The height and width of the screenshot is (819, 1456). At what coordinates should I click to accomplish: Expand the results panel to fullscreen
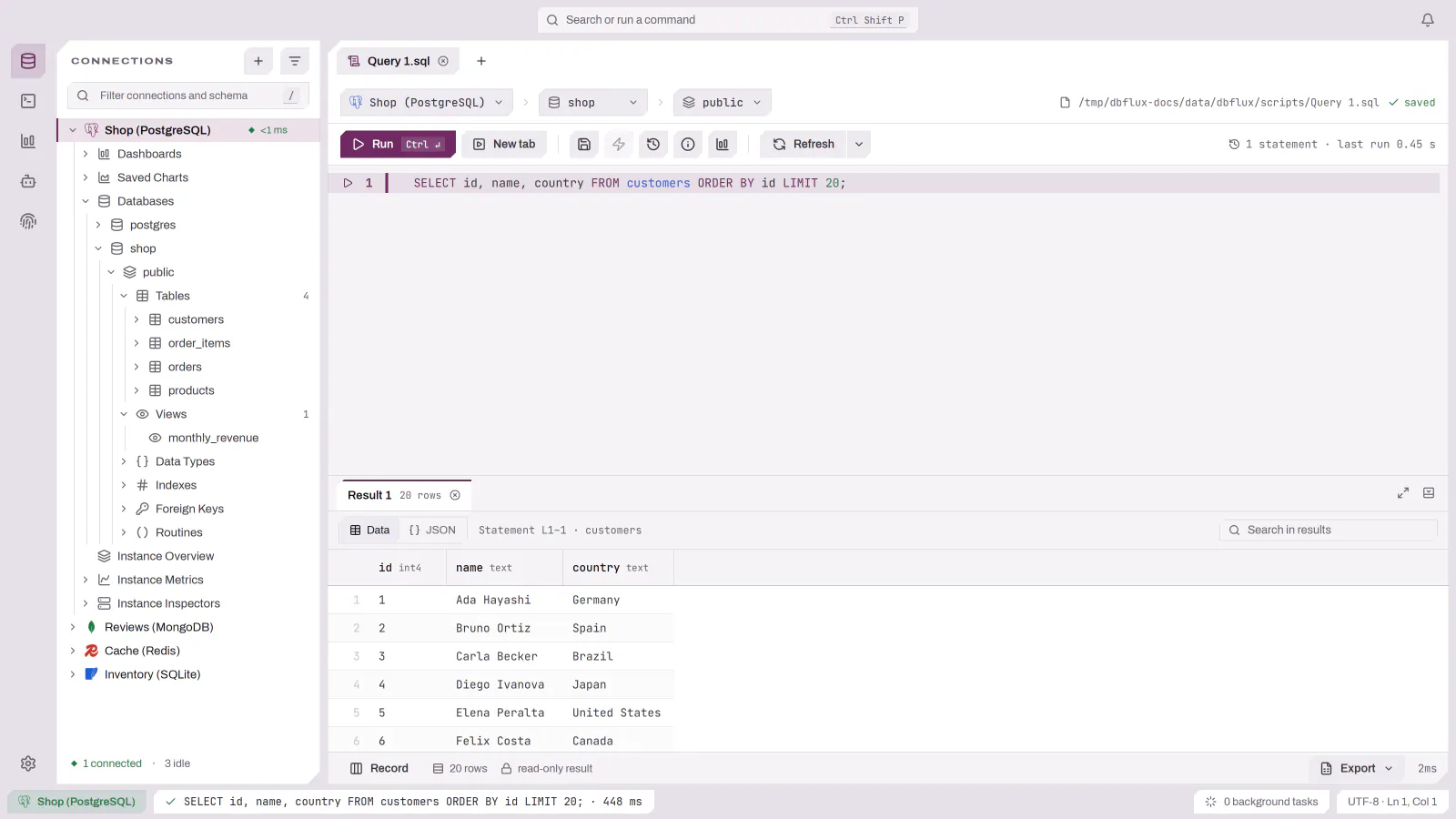point(1403,493)
